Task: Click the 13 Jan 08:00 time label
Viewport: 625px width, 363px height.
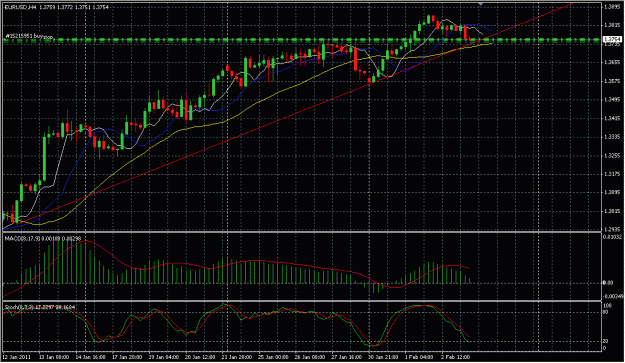Action: pyautogui.click(x=55, y=357)
